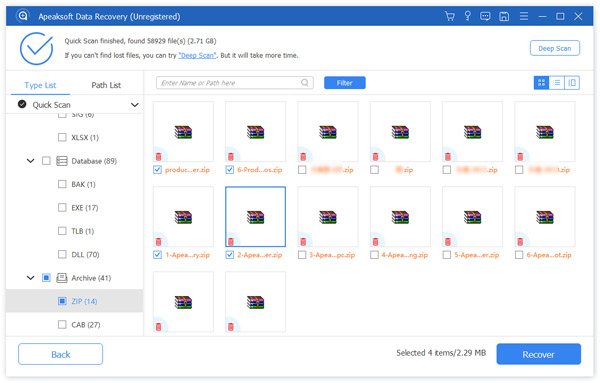Check the 3-Apea...pc.zip checkbox

coord(302,254)
